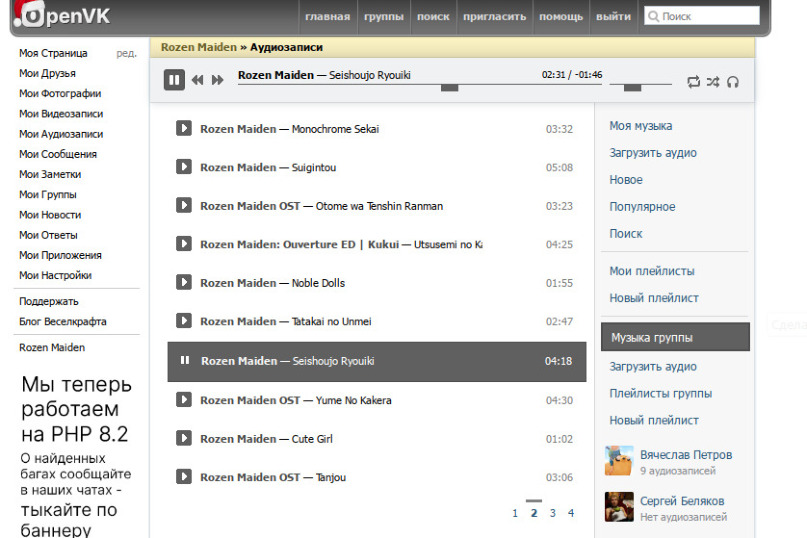Skip to the next track

[218, 80]
